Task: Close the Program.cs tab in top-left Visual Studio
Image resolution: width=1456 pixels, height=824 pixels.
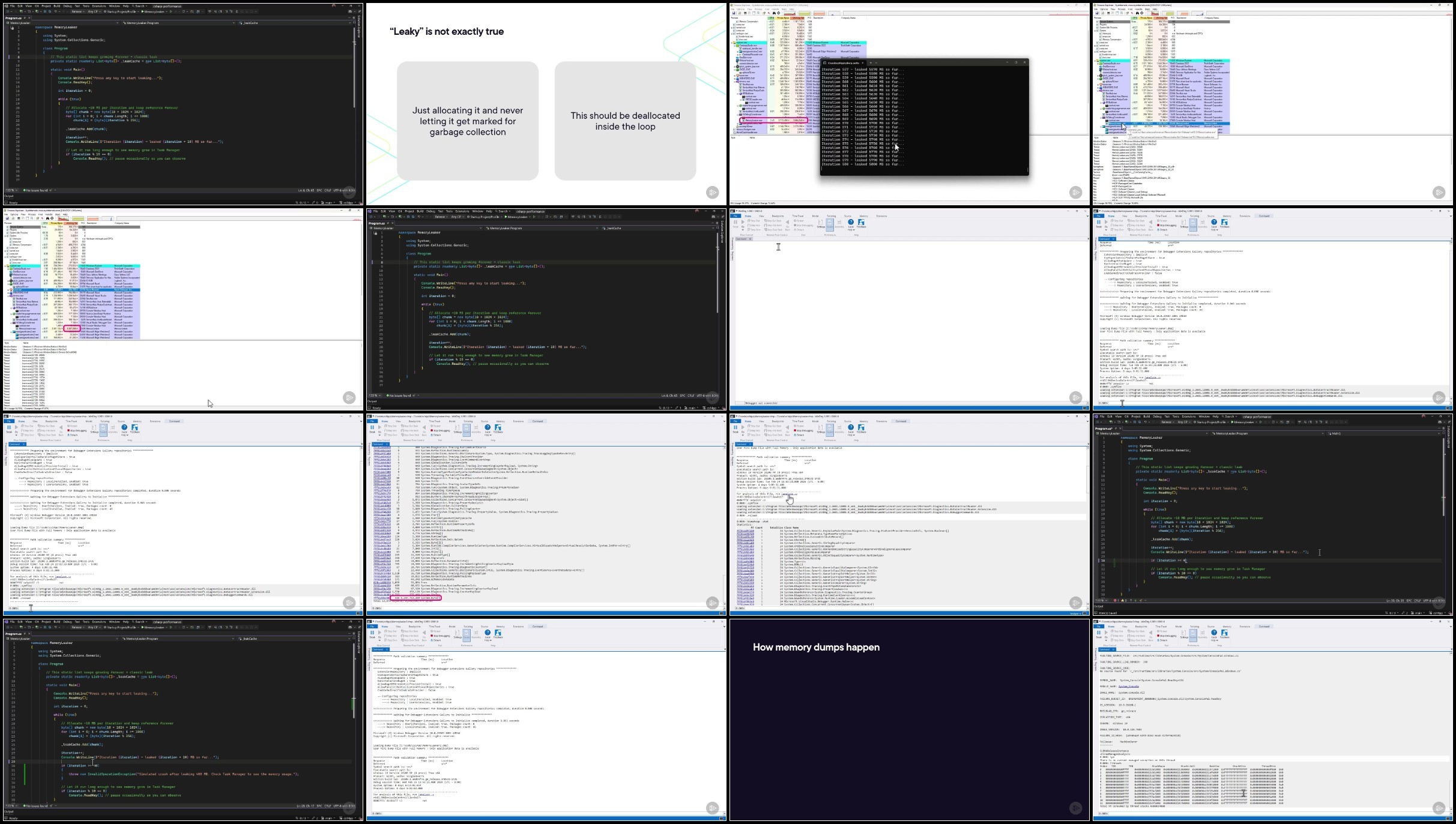Action: coord(29,18)
